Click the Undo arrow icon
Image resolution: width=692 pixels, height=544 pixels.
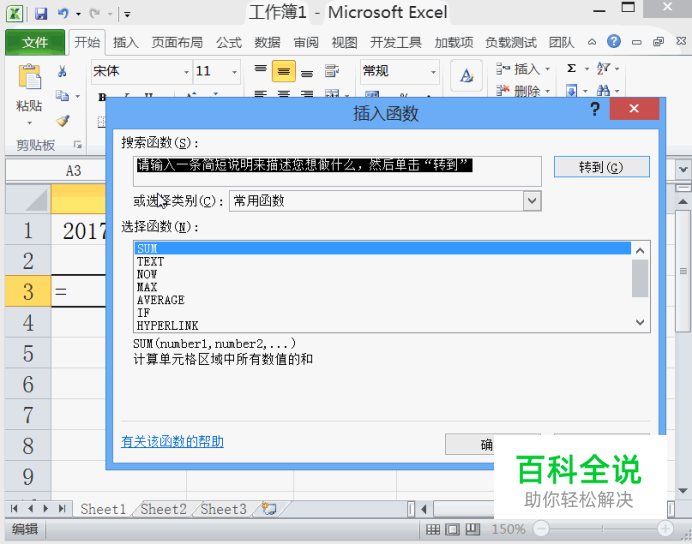(63, 14)
